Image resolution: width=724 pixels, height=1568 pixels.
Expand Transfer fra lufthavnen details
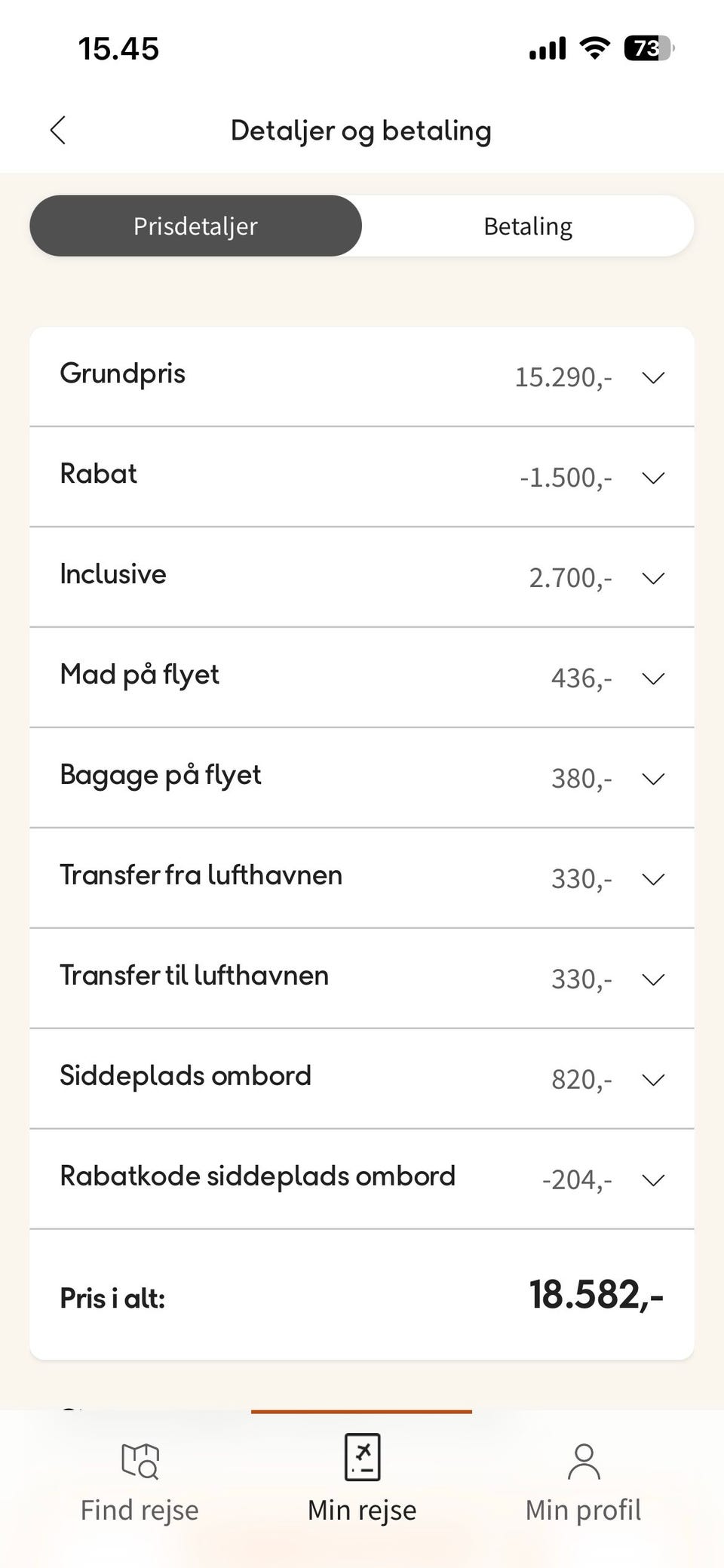(653, 879)
